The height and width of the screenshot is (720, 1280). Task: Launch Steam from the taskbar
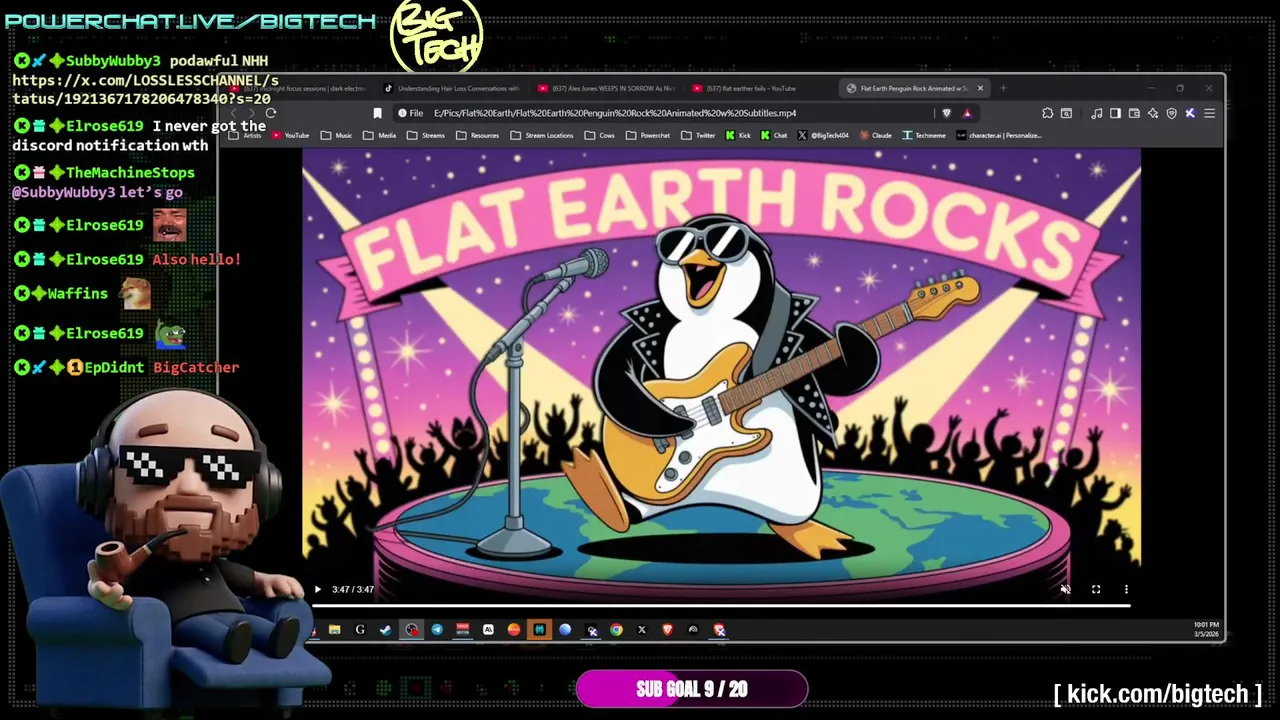385,630
